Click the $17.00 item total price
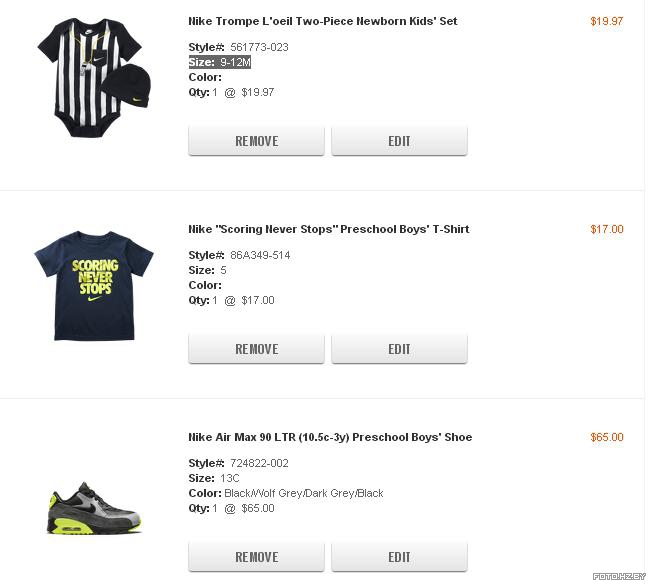The height and width of the screenshot is (584, 650). coord(606,229)
